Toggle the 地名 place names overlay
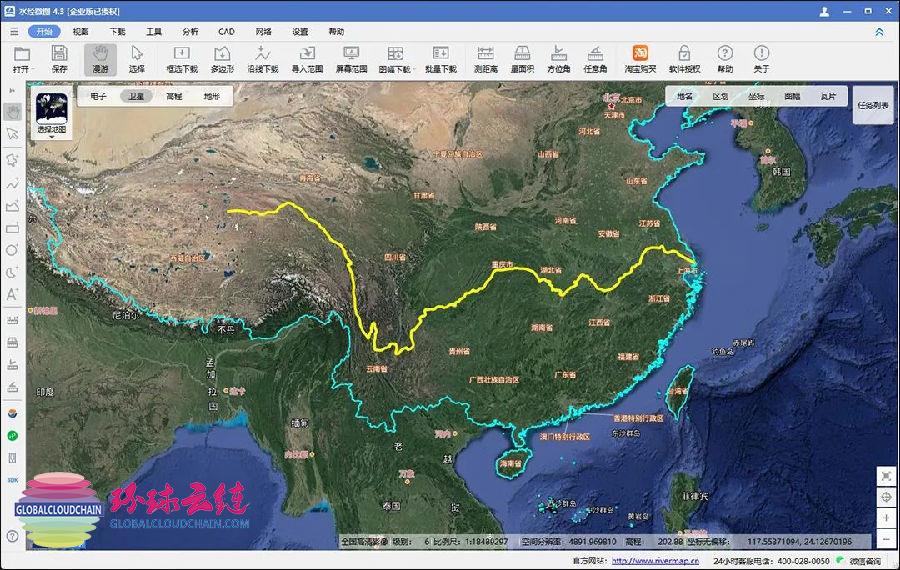 [685, 96]
